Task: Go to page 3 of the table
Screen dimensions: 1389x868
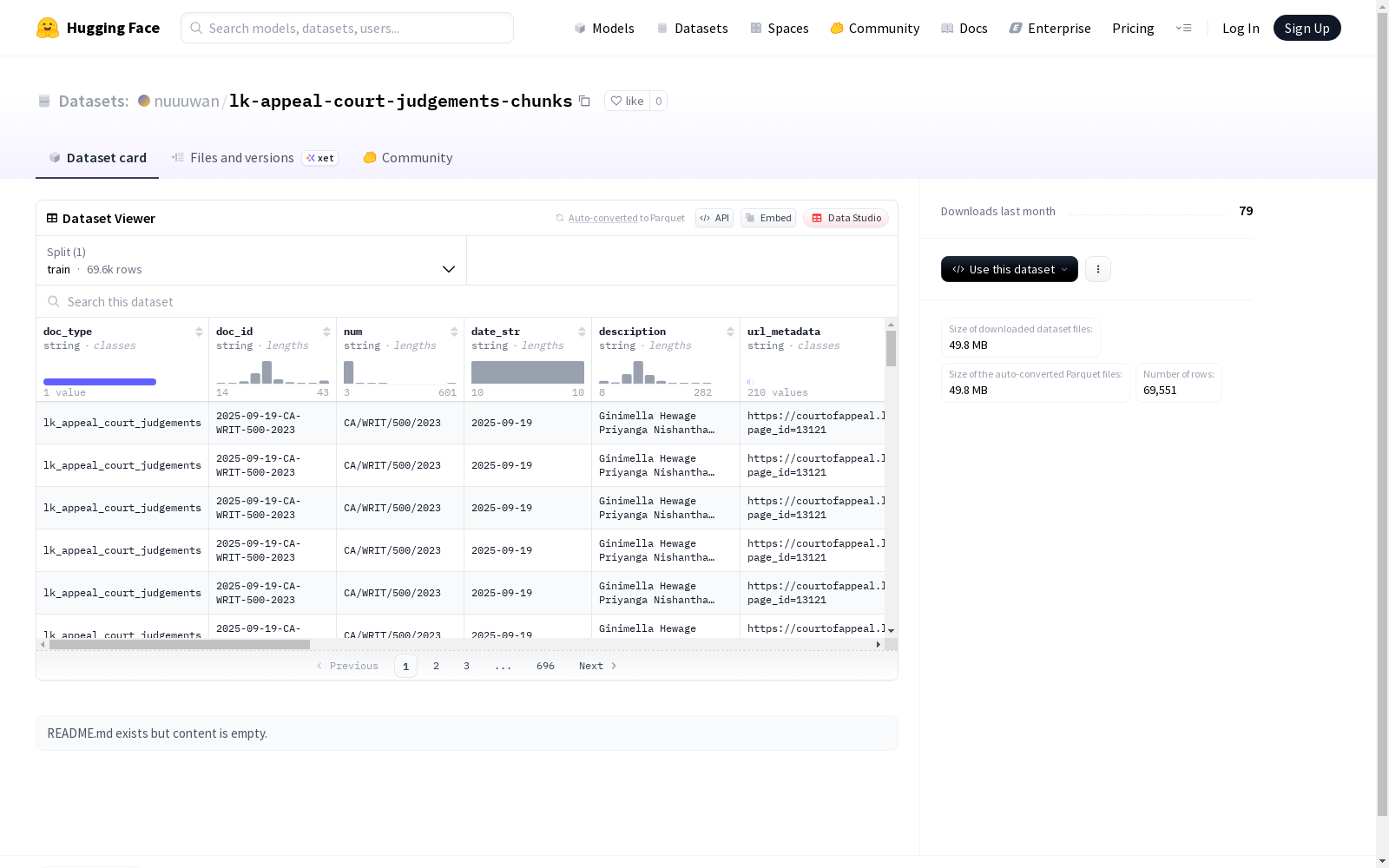Action: 466,666
